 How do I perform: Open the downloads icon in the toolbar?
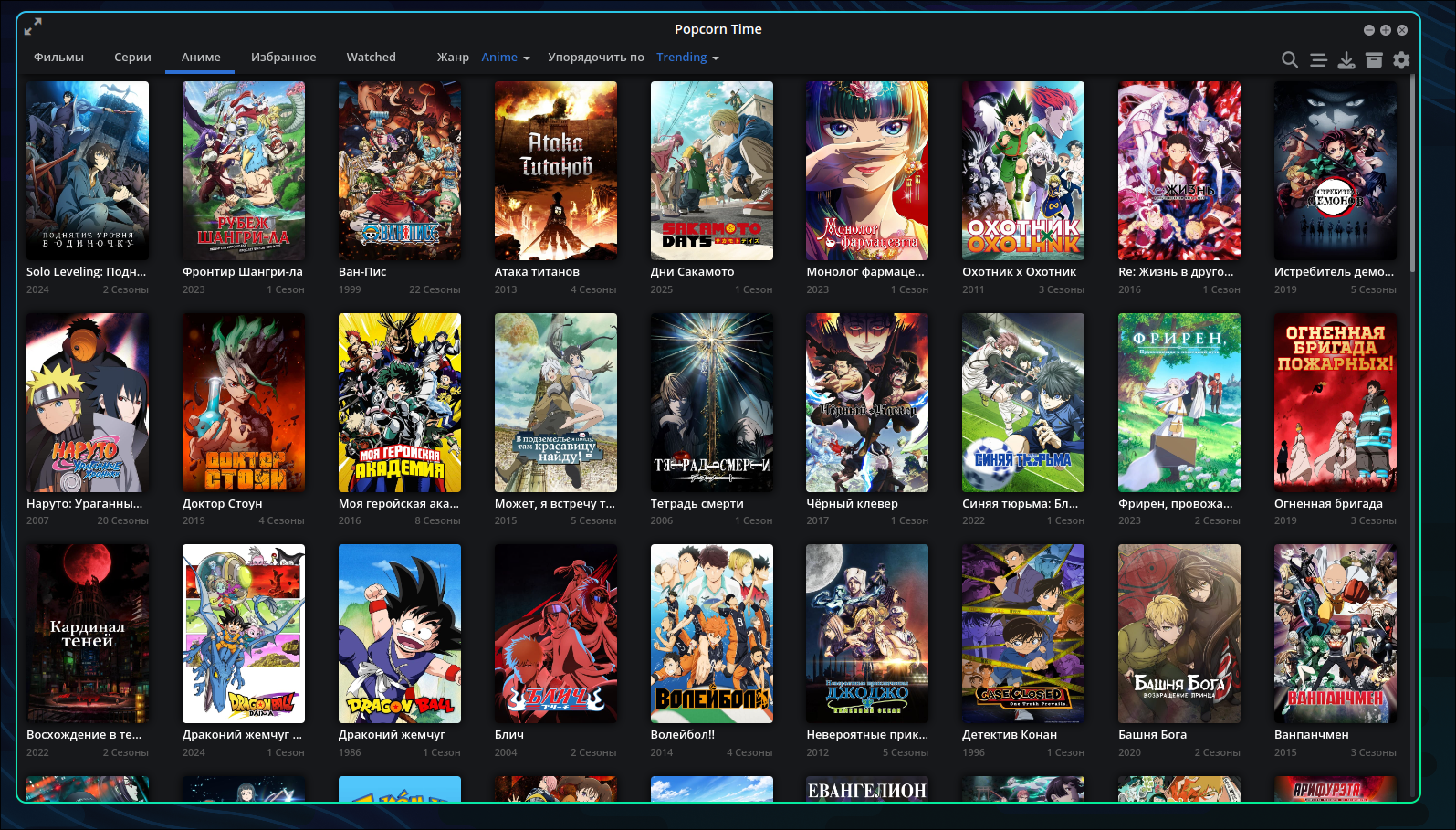(1346, 59)
